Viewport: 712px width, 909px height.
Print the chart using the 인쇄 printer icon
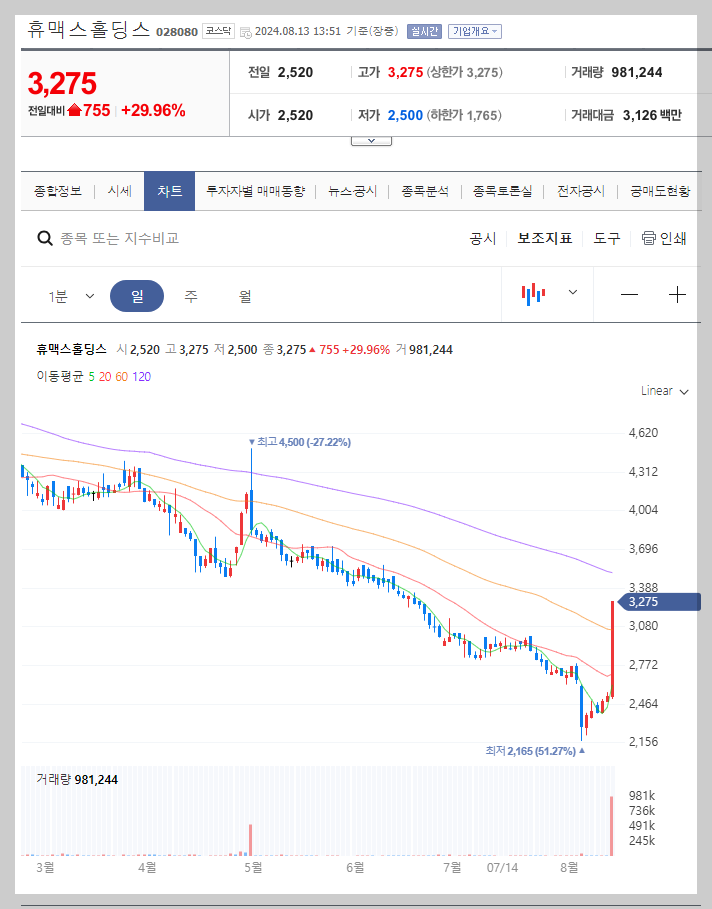point(648,238)
